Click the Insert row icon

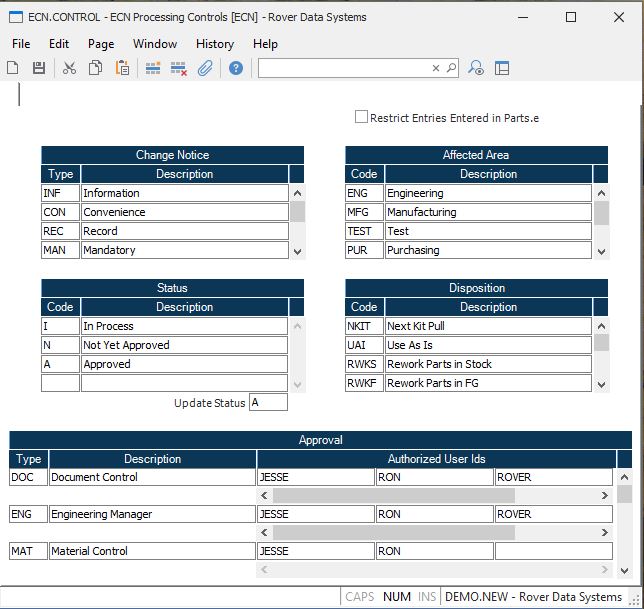pos(153,68)
